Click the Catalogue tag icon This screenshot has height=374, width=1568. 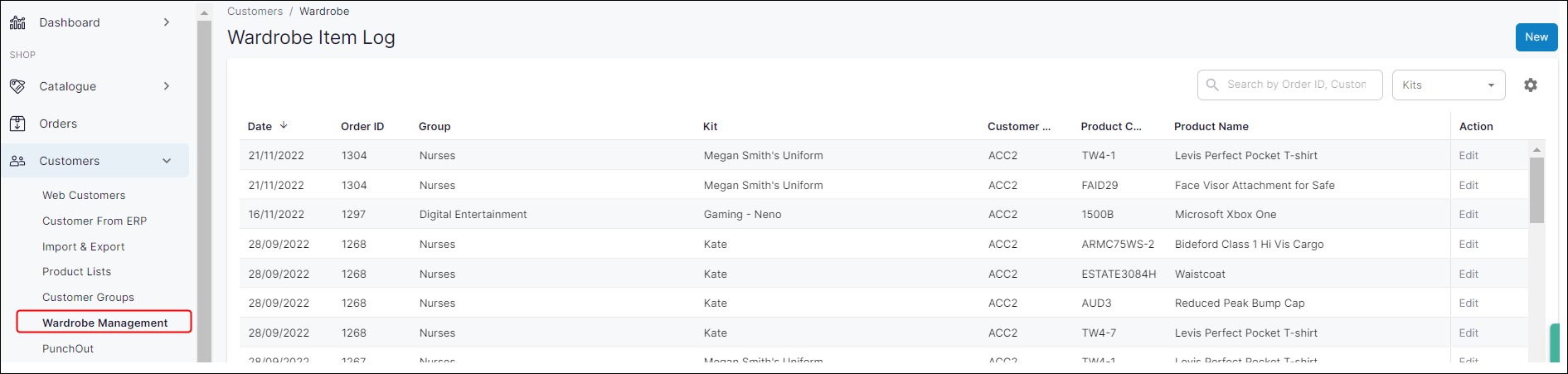17,86
